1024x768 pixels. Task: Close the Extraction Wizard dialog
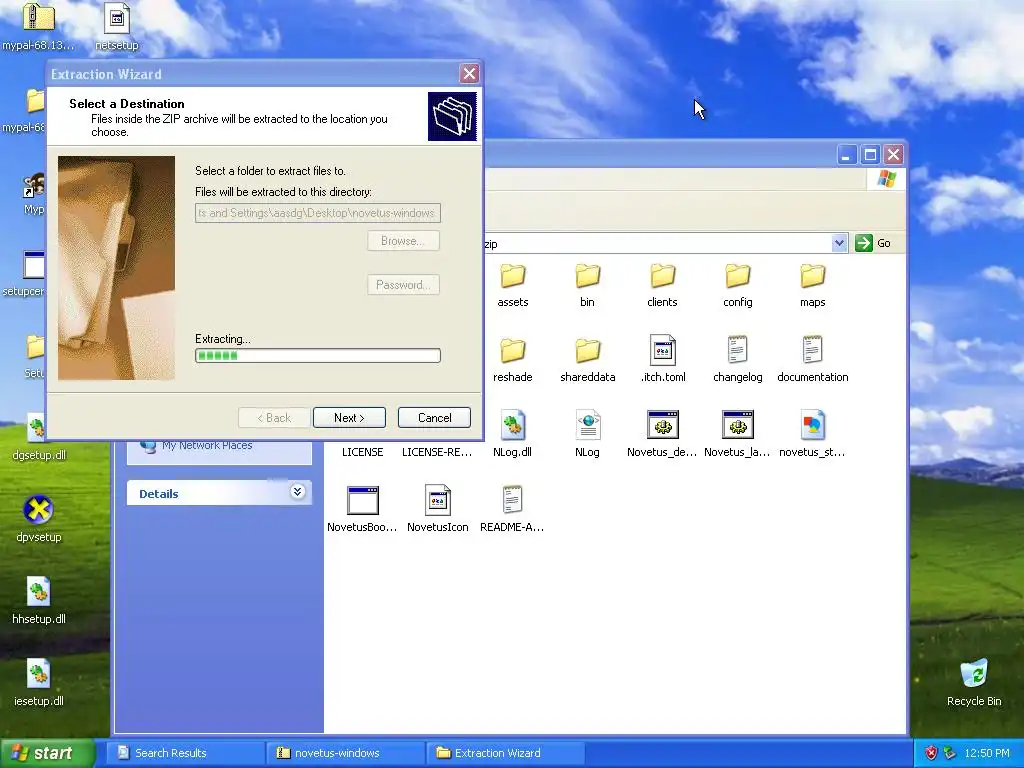[x=469, y=73]
